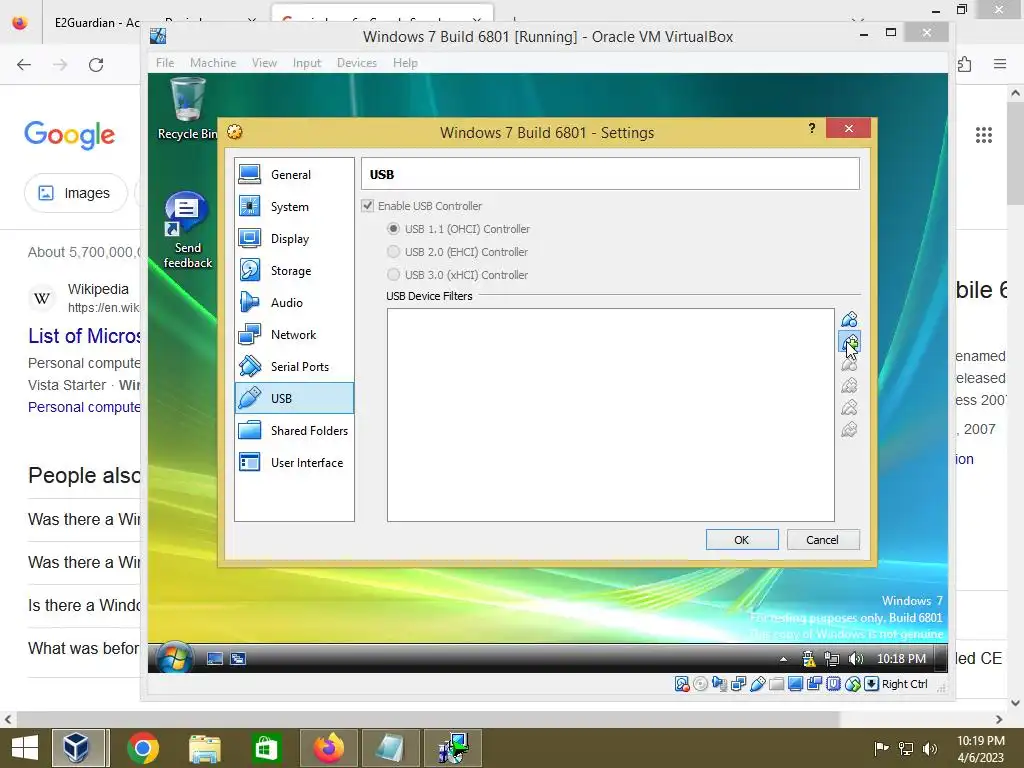This screenshot has width=1024, height=768.
Task: Select USB 2.0 (EHCI) Controller option
Action: point(393,251)
